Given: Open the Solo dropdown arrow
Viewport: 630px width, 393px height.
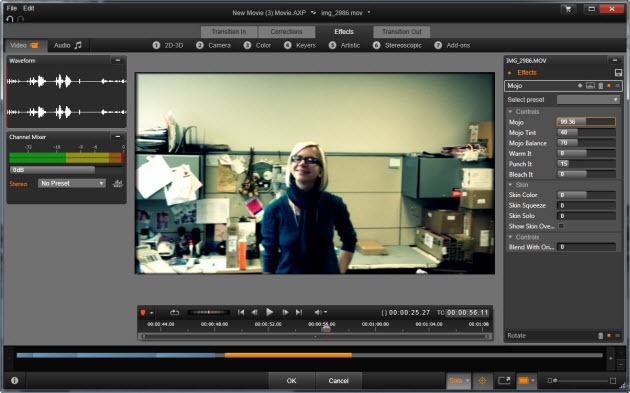Looking at the screenshot, I should click(x=467, y=380).
